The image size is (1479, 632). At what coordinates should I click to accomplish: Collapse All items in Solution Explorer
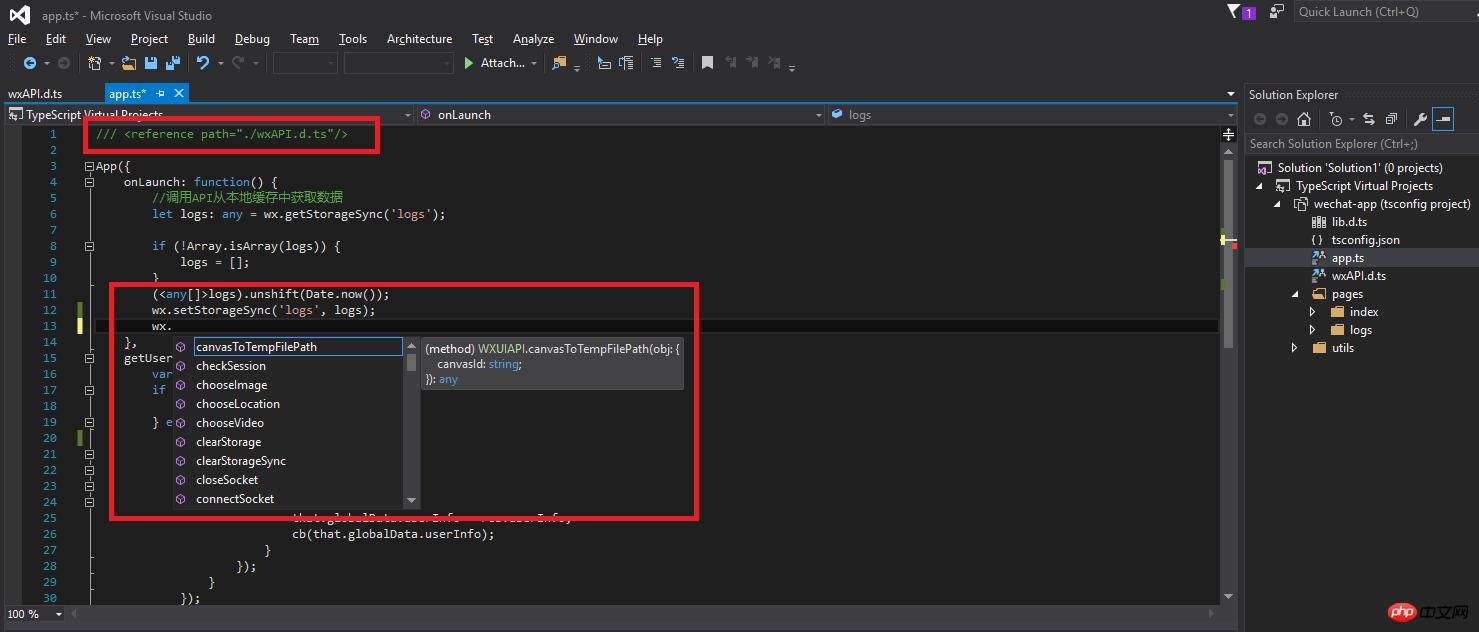(x=1391, y=119)
